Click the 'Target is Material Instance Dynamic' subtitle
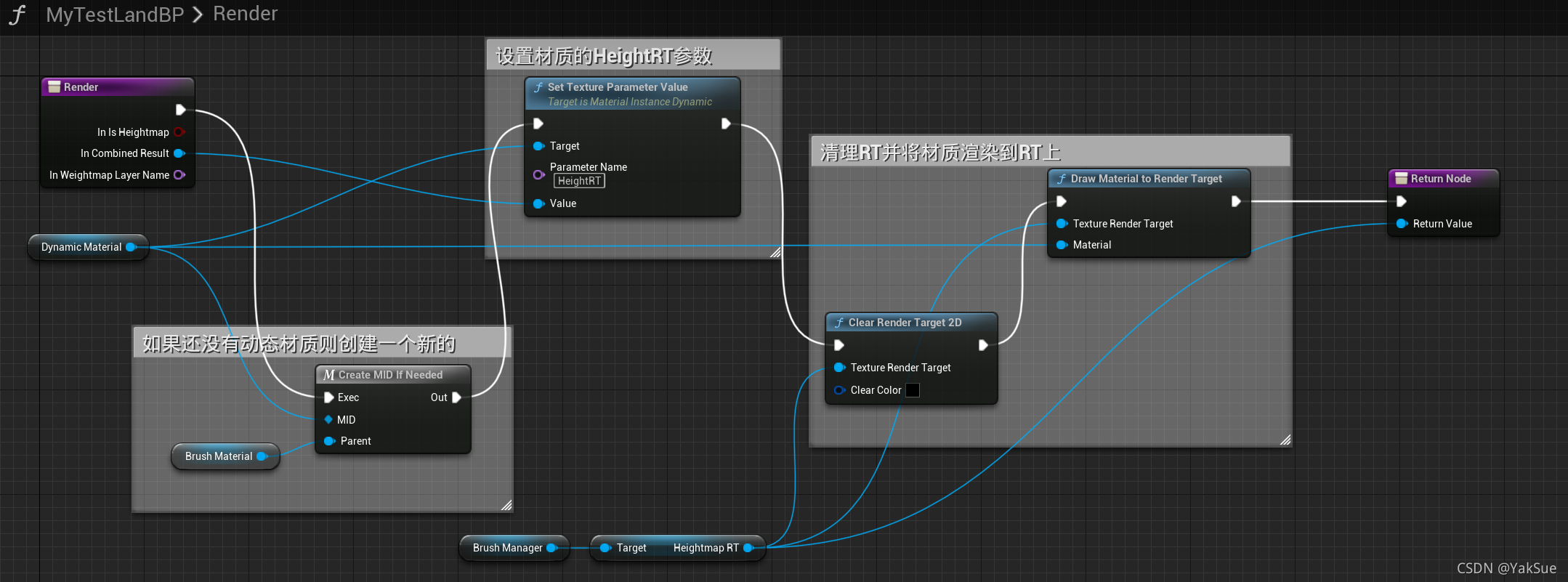Image resolution: width=1568 pixels, height=582 pixels. click(630, 102)
